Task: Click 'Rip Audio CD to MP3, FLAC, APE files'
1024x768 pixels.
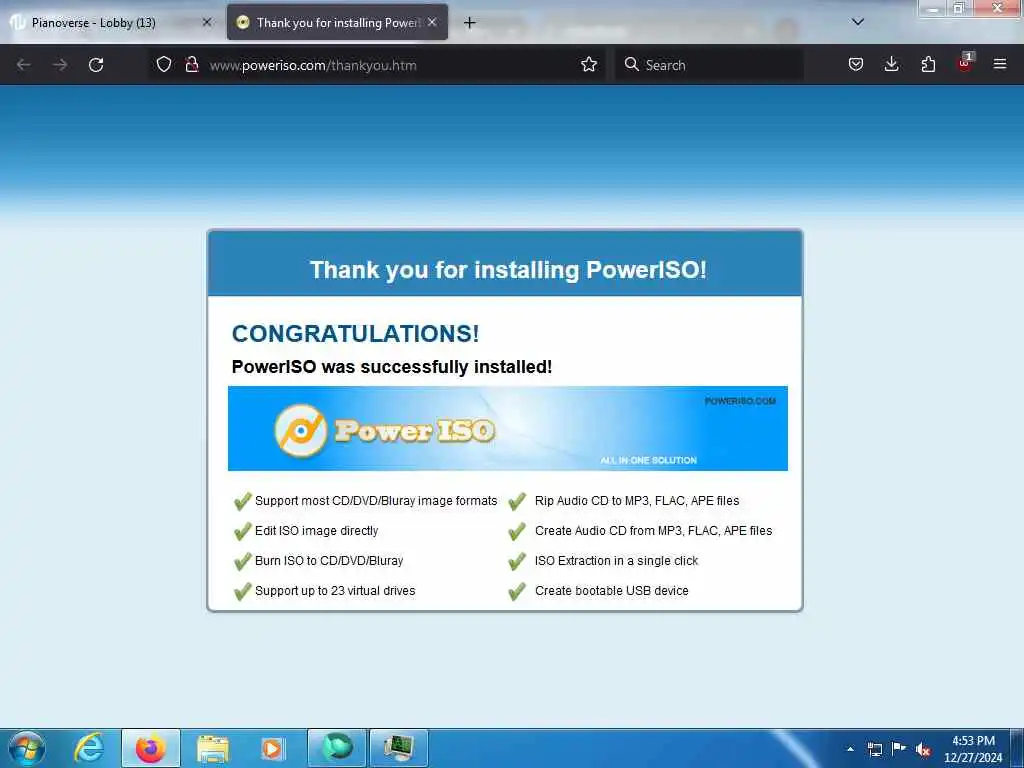Action: (x=637, y=501)
